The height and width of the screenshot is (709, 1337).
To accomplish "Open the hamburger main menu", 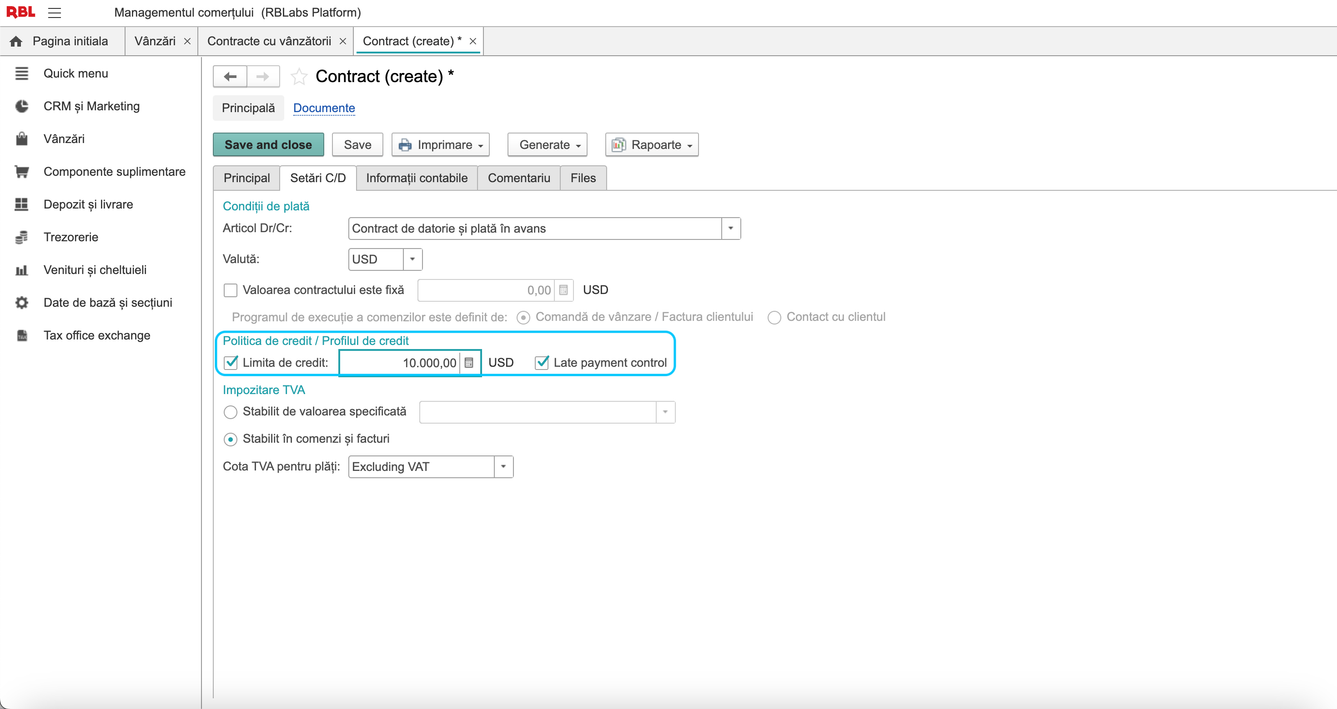I will (55, 13).
